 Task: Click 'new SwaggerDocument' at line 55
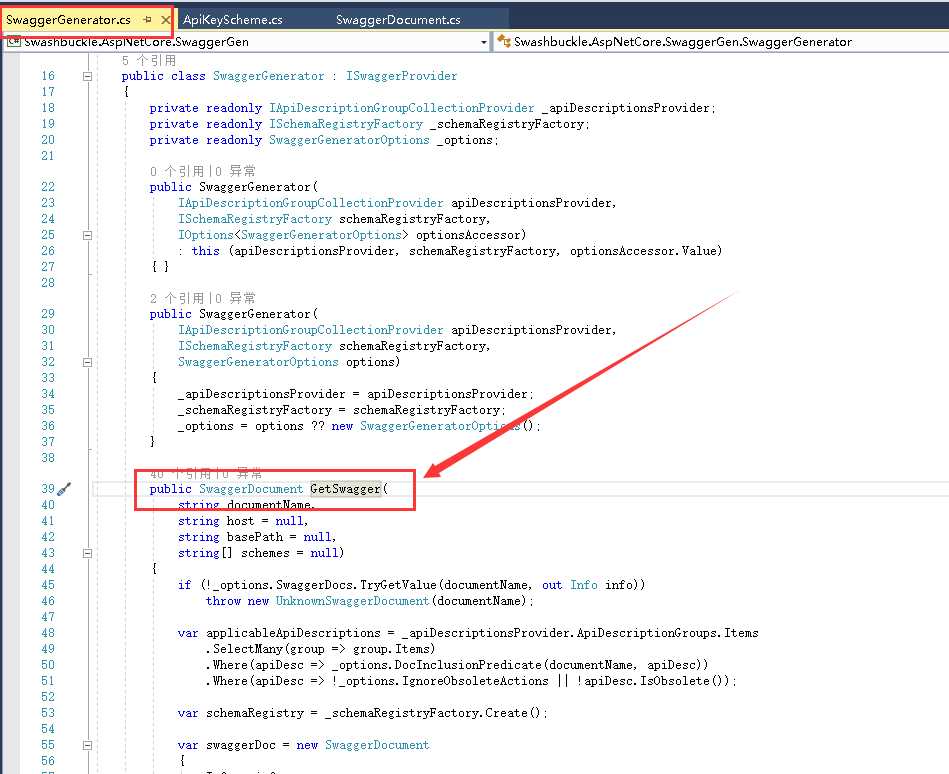coord(363,746)
